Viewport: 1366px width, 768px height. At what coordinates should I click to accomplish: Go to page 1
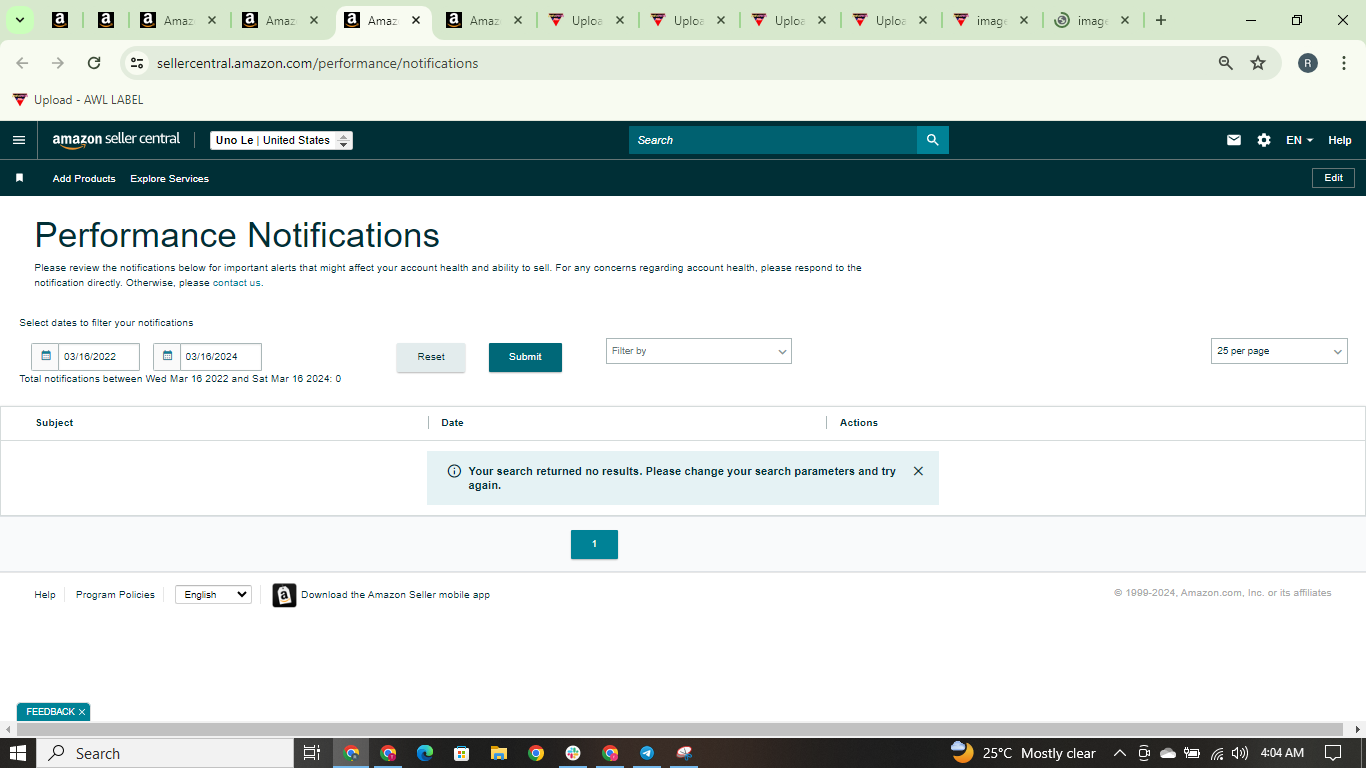point(594,544)
